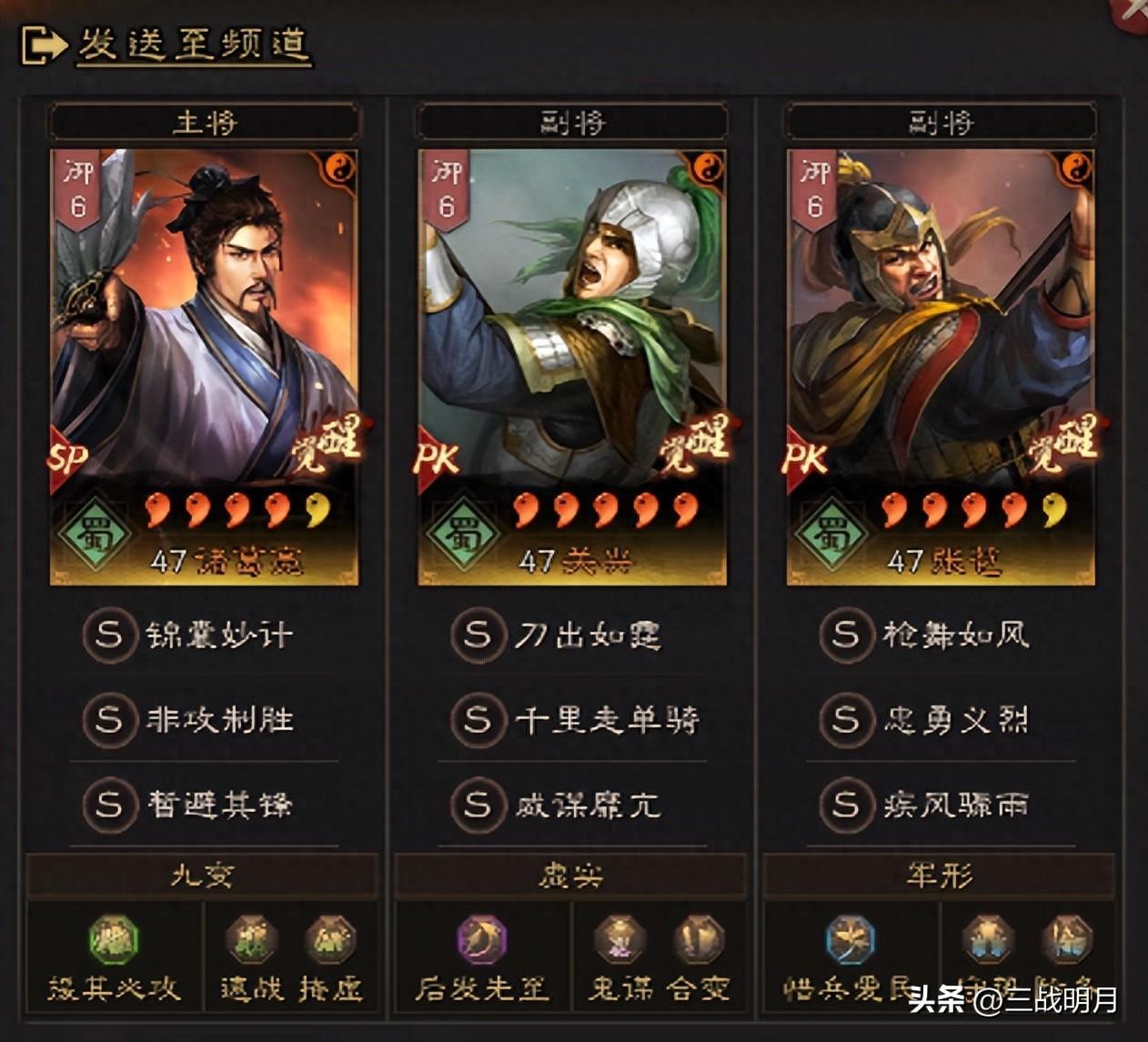1148x1042 pixels.
Task: Click the 掩虚 tactic icon
Action: (330, 940)
